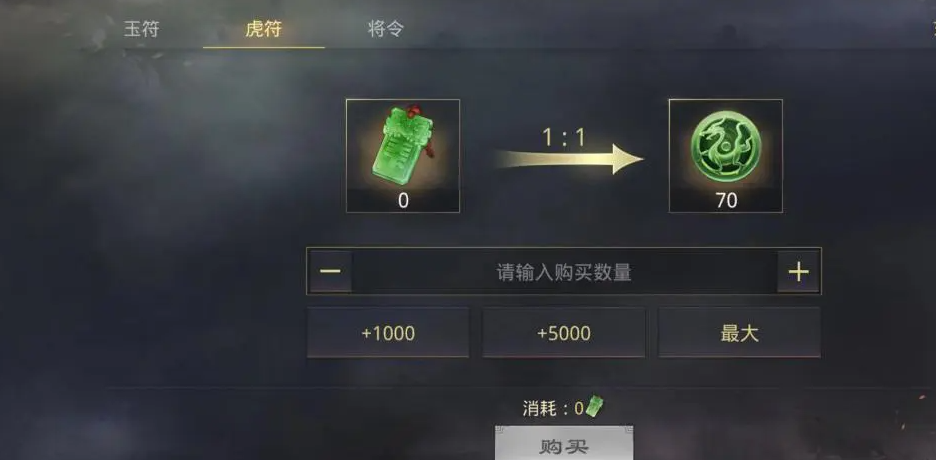Tap the round green tiger token icon
The image size is (936, 460).
tap(725, 146)
